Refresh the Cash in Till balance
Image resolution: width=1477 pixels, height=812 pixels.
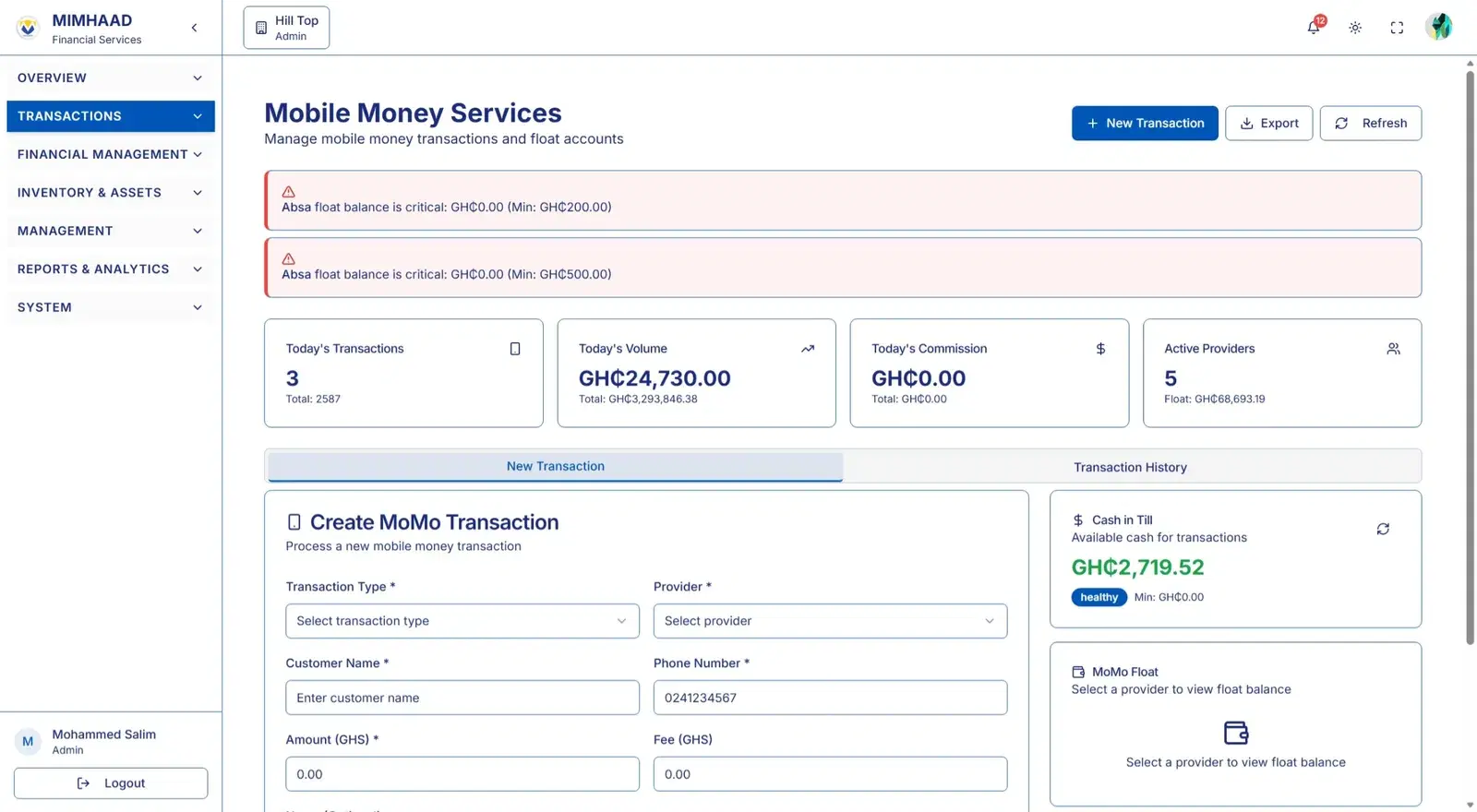pos(1383,529)
